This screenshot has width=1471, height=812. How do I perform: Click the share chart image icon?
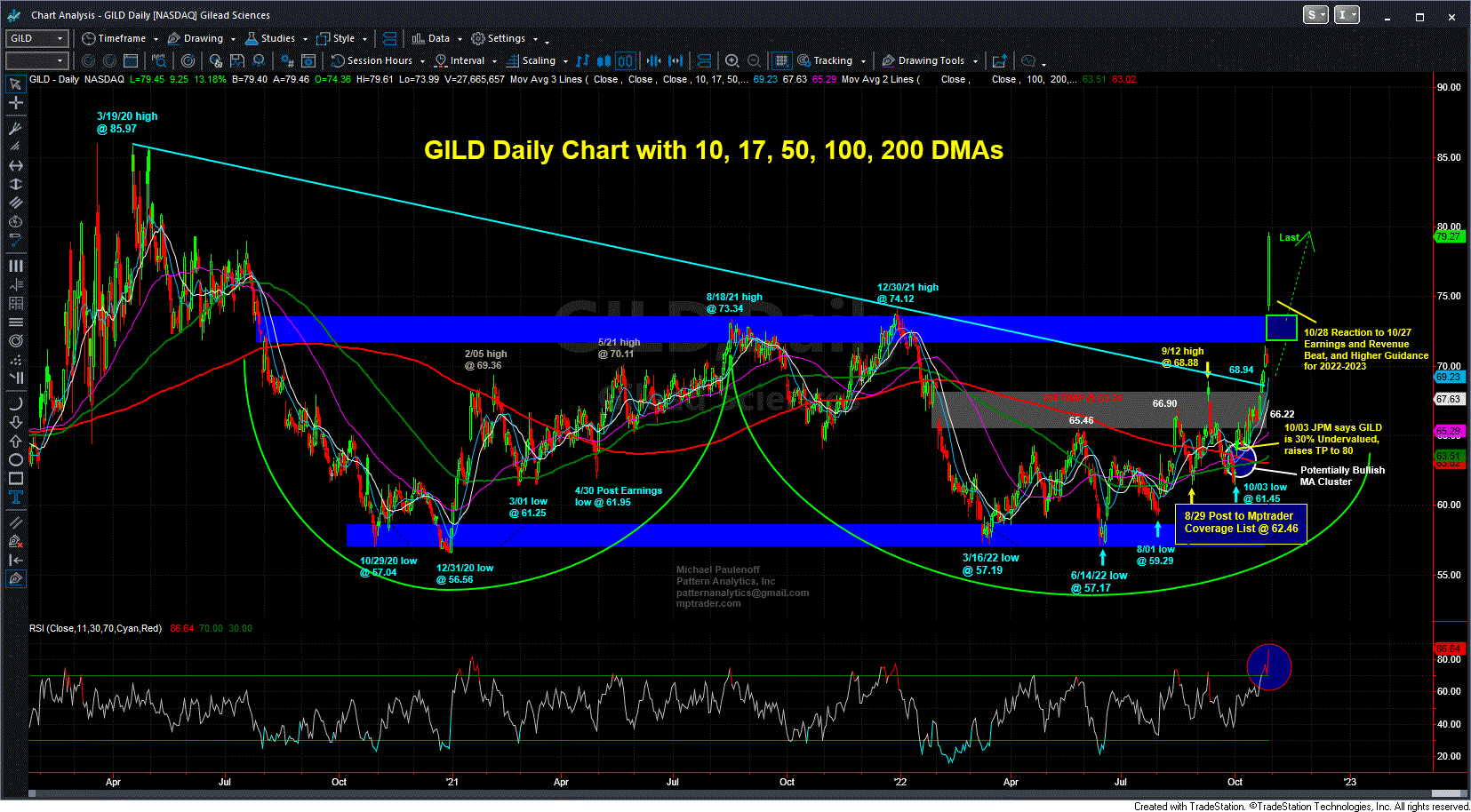click(x=999, y=60)
